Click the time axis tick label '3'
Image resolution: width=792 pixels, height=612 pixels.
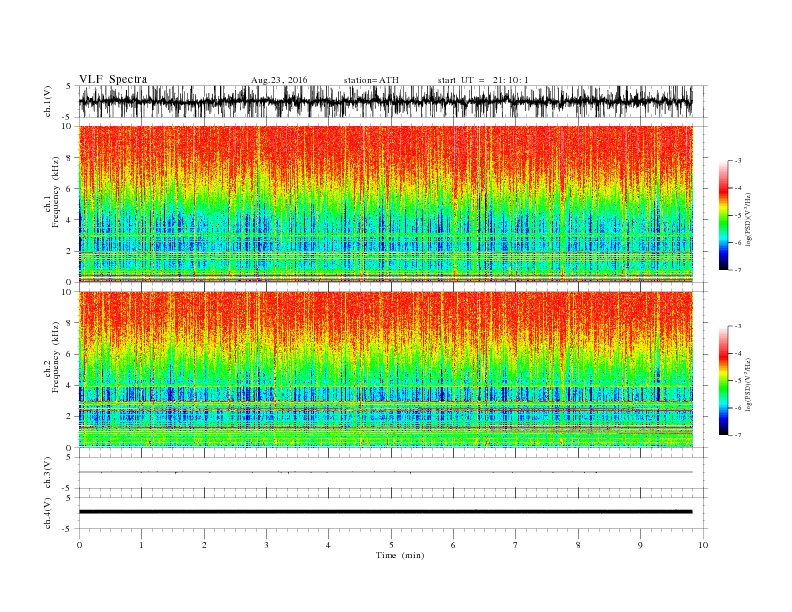point(266,545)
